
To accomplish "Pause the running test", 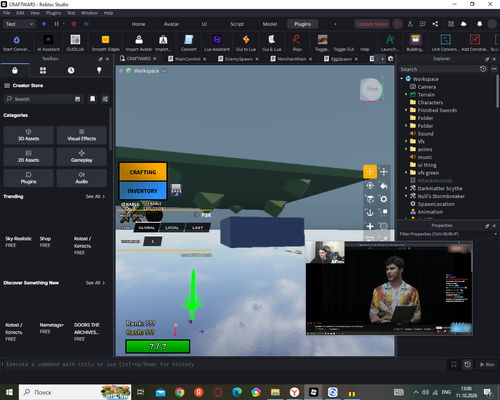I will [x=56, y=24].
